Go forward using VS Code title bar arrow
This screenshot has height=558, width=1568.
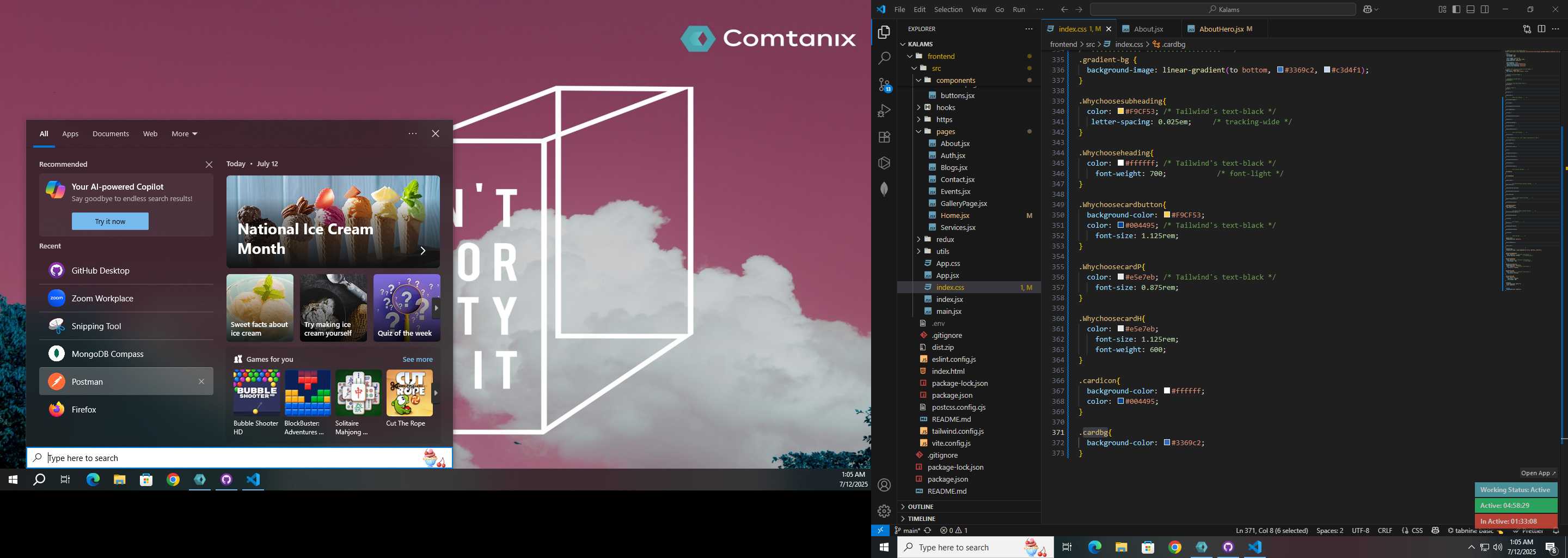click(1079, 10)
